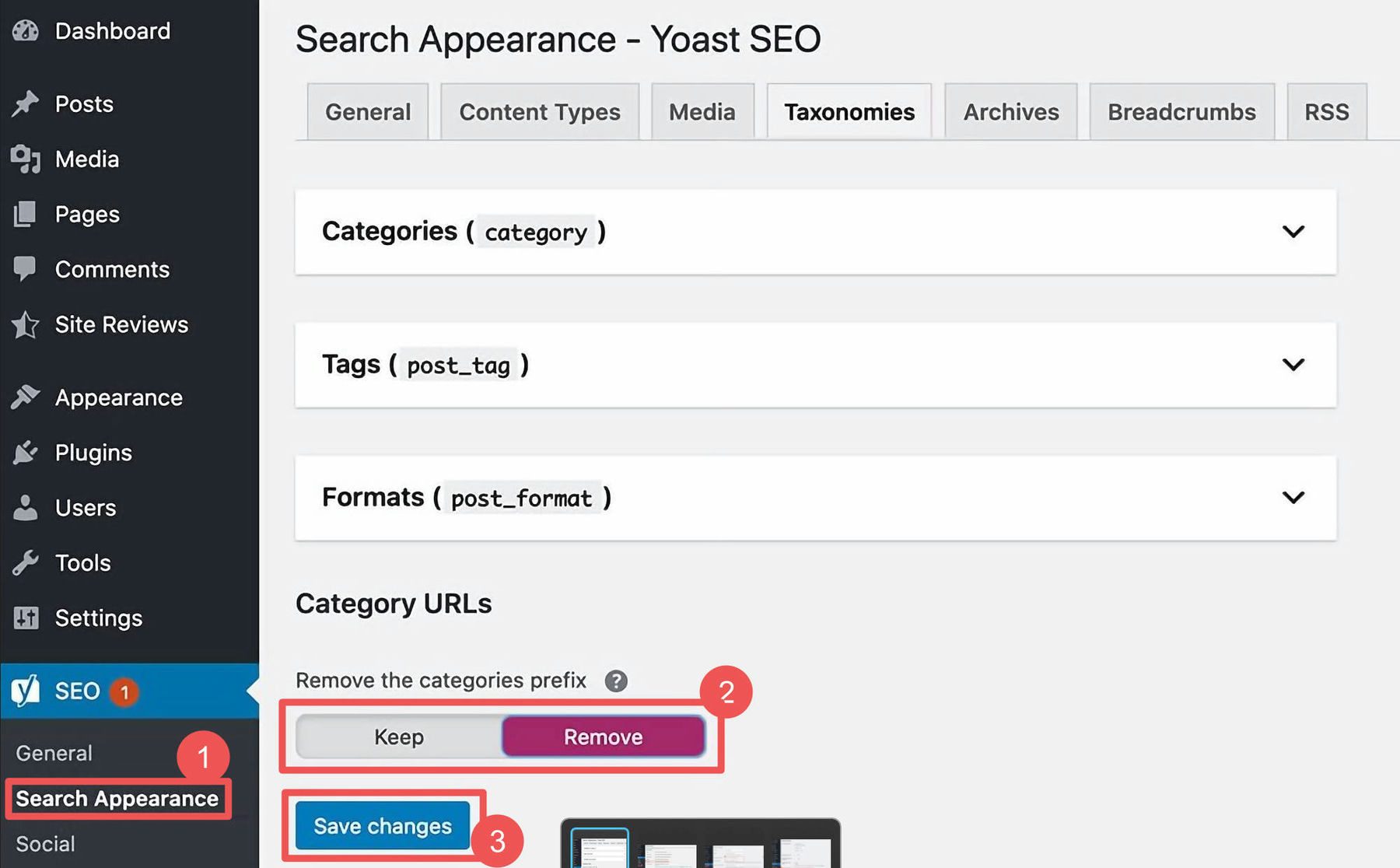Set category prefix option to Keep
This screenshot has height=868, width=1400.
click(399, 737)
